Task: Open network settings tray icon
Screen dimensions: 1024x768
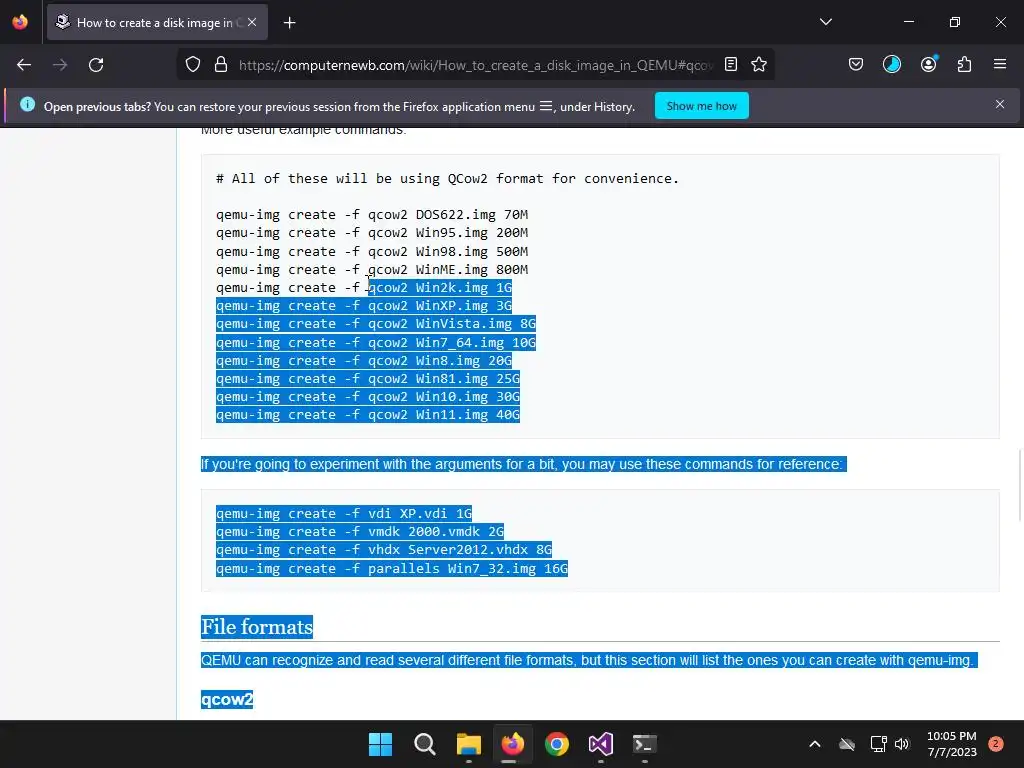Action: pos(878,744)
